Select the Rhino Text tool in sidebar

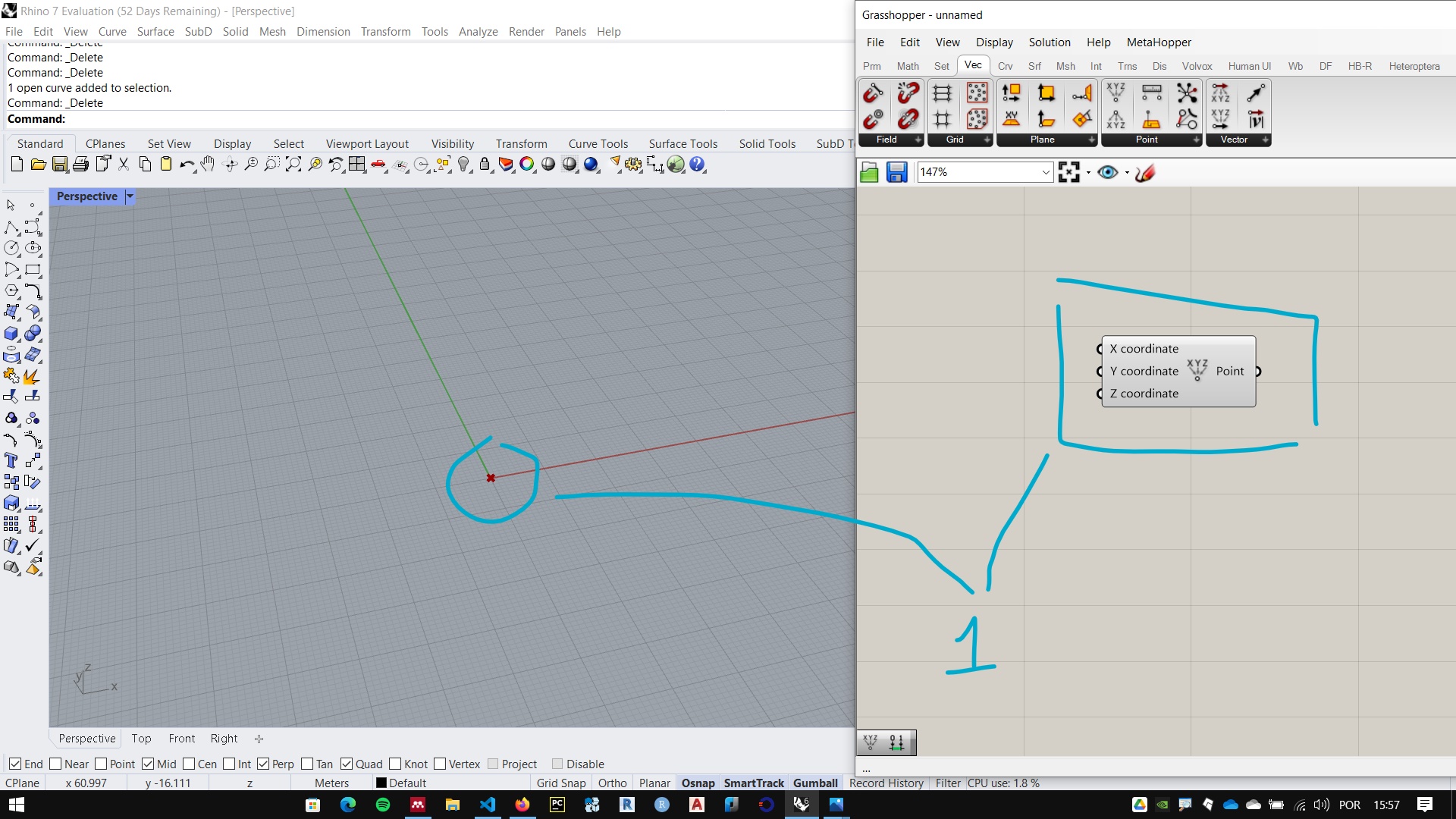pyautogui.click(x=11, y=460)
